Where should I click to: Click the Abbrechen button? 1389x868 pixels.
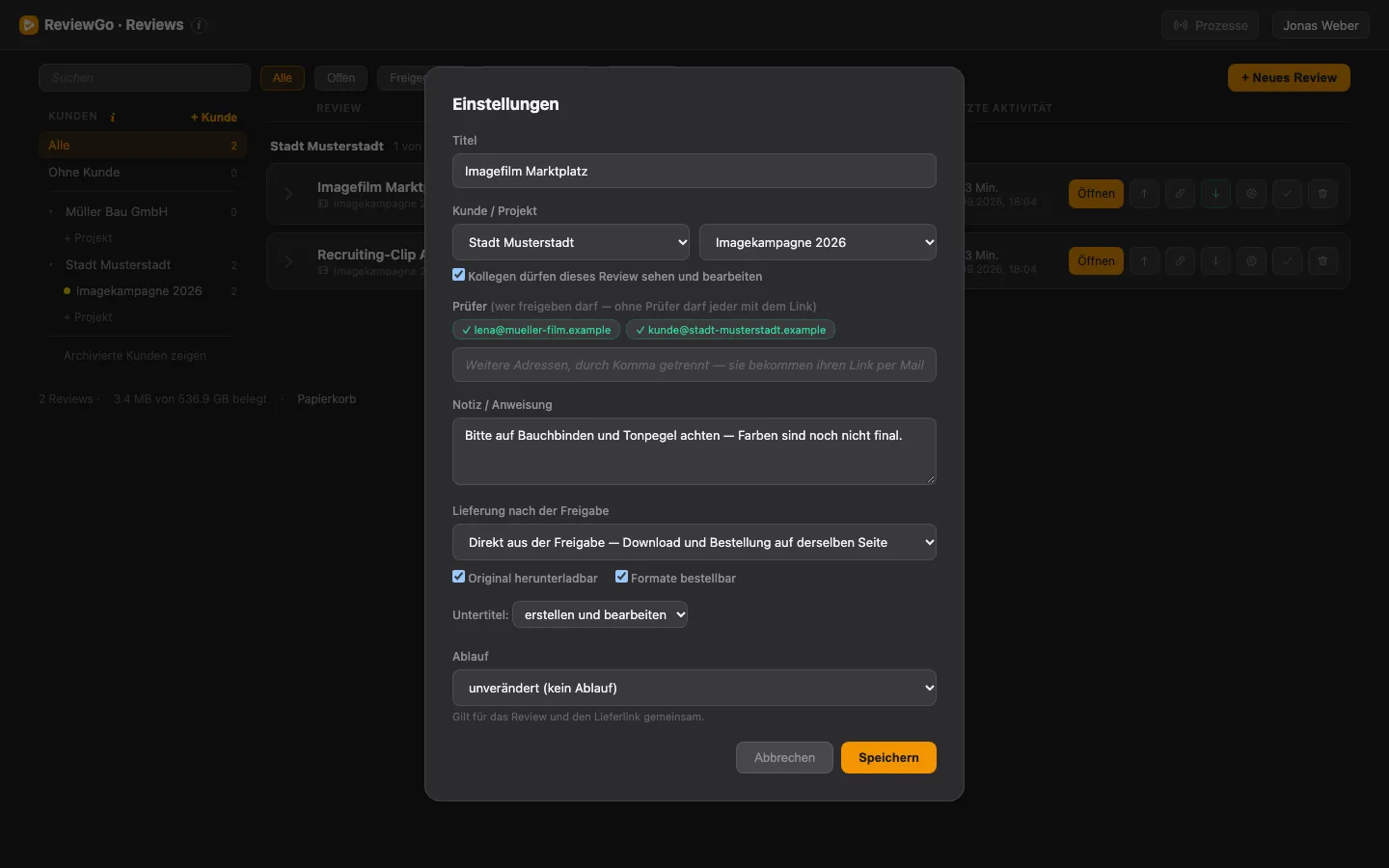pyautogui.click(x=784, y=757)
